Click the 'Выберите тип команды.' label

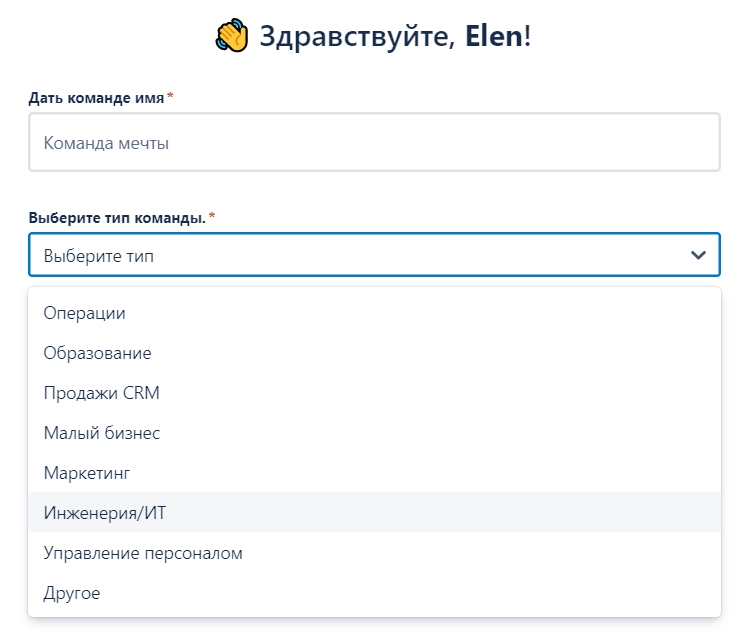(x=116, y=217)
